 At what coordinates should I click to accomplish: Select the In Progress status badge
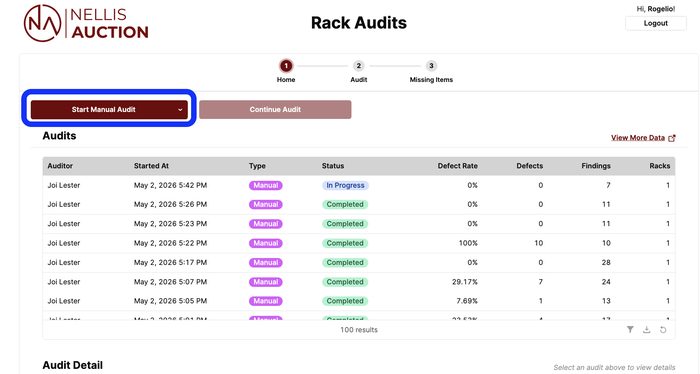(345, 185)
